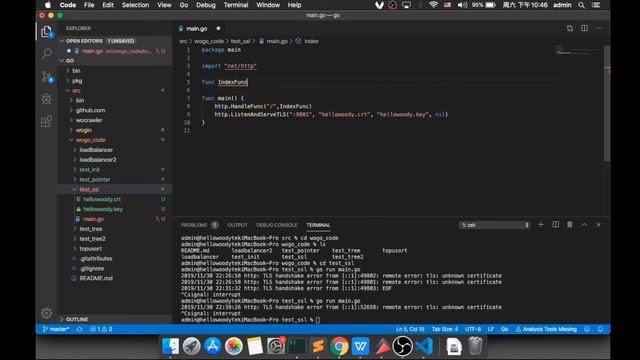Expand the github.com folder
The image size is (640, 360).
pos(114,110)
